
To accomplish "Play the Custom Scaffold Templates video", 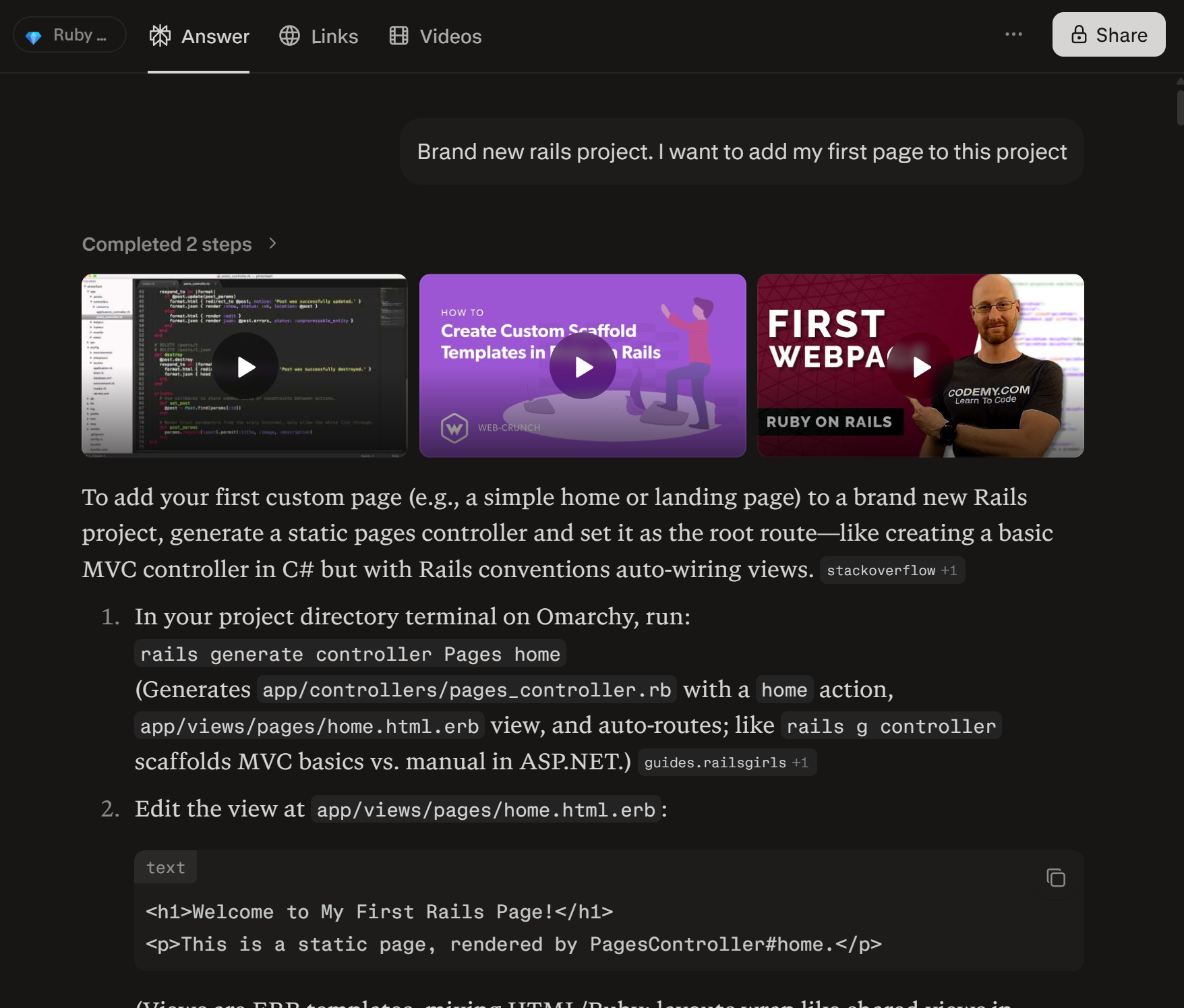I will click(583, 366).
